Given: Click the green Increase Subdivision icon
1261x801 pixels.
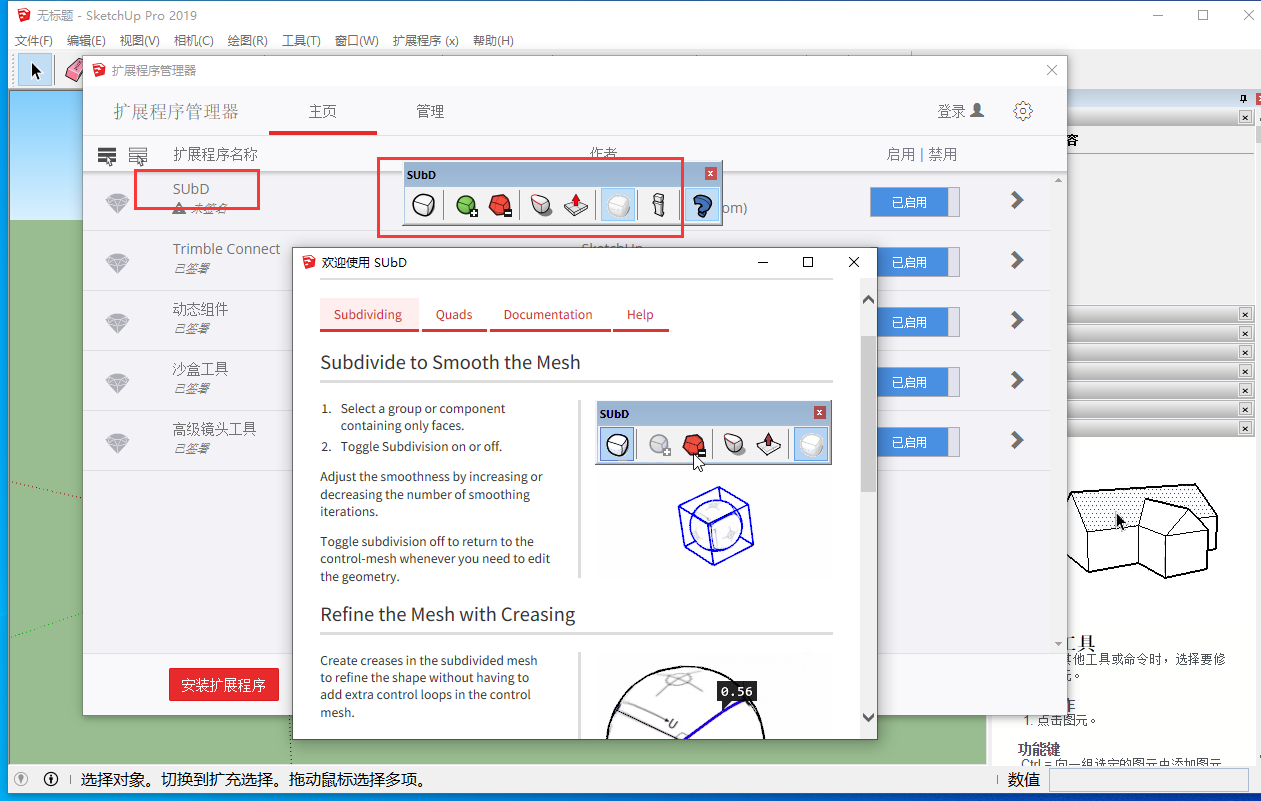Looking at the screenshot, I should click(x=466, y=206).
